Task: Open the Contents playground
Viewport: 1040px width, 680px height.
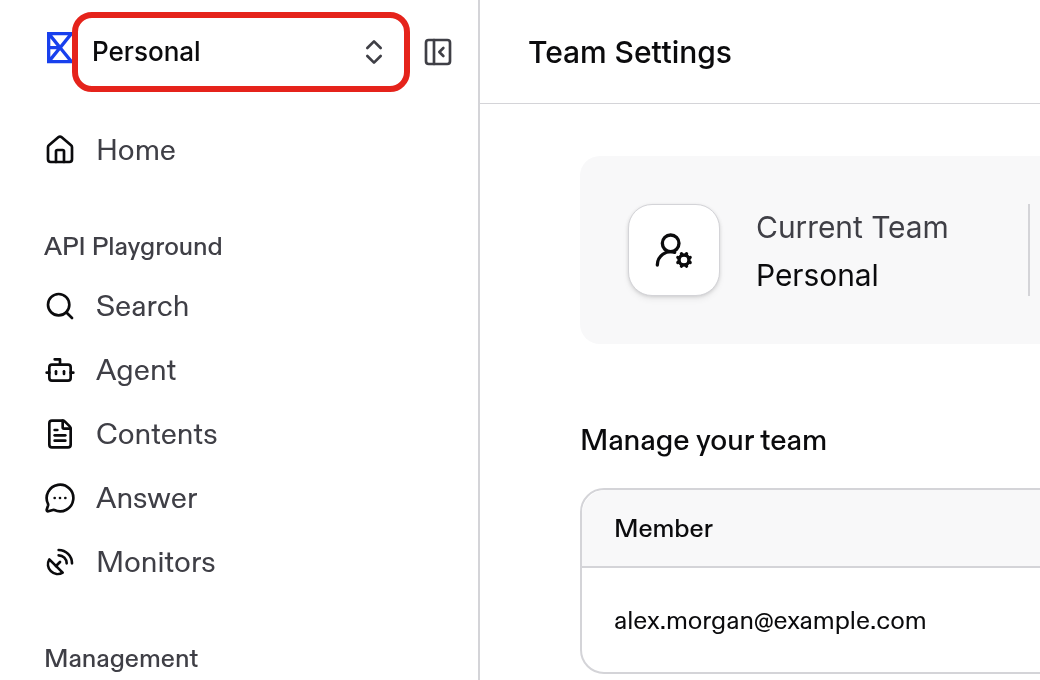Action: 157,435
